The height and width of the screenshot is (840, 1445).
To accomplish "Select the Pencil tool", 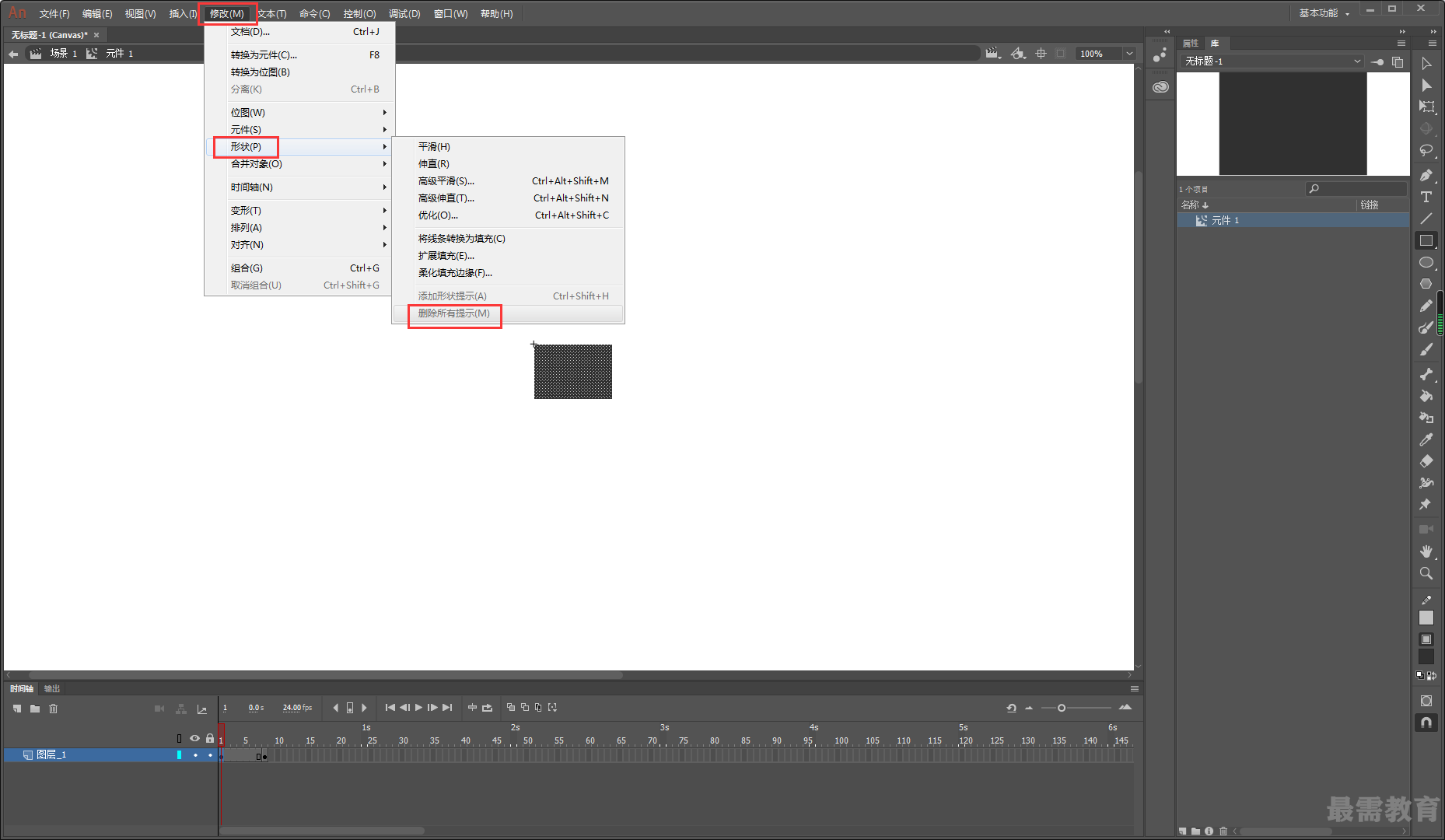I will (x=1426, y=306).
